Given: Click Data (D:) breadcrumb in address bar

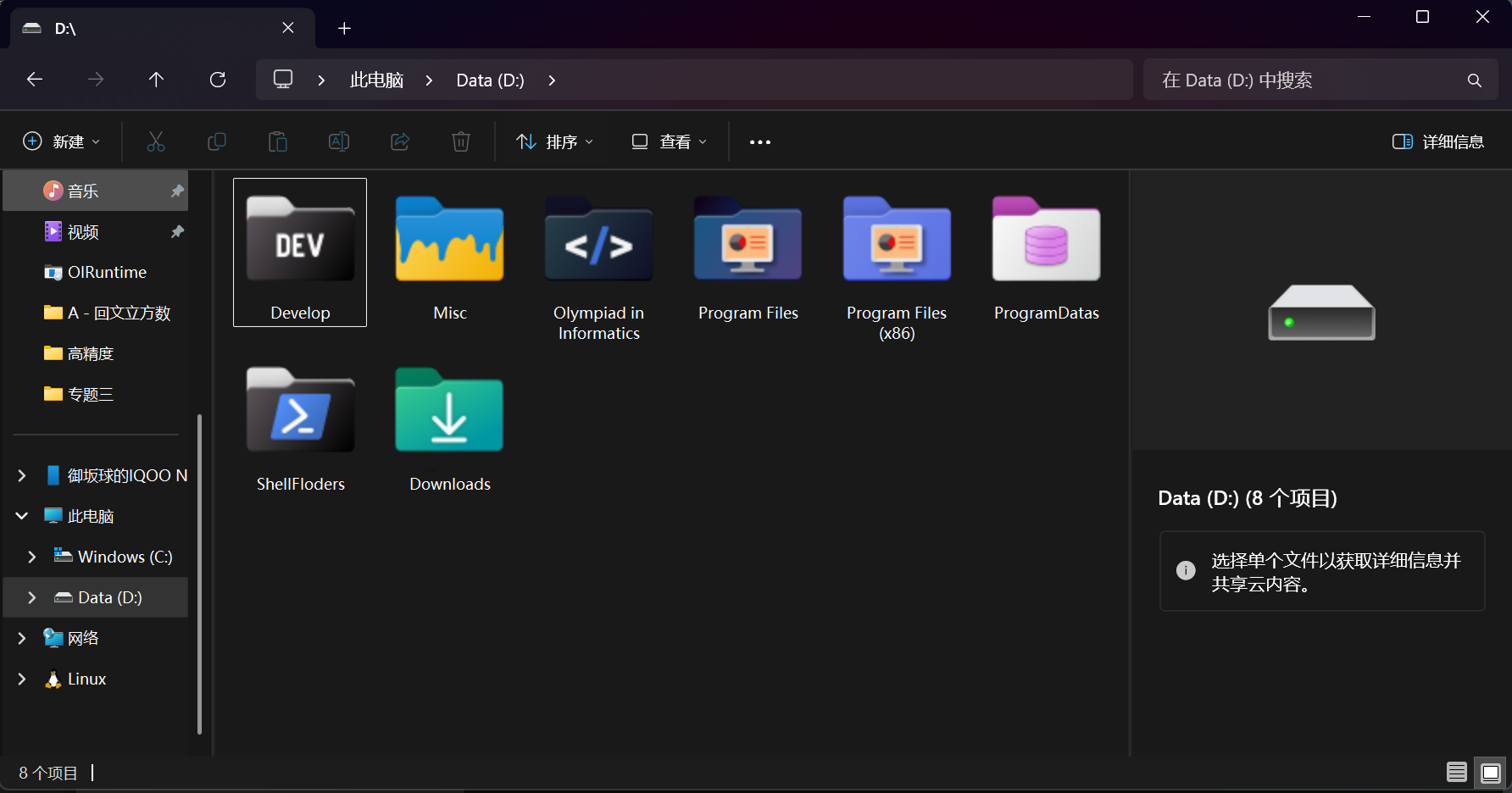Looking at the screenshot, I should tap(490, 80).
